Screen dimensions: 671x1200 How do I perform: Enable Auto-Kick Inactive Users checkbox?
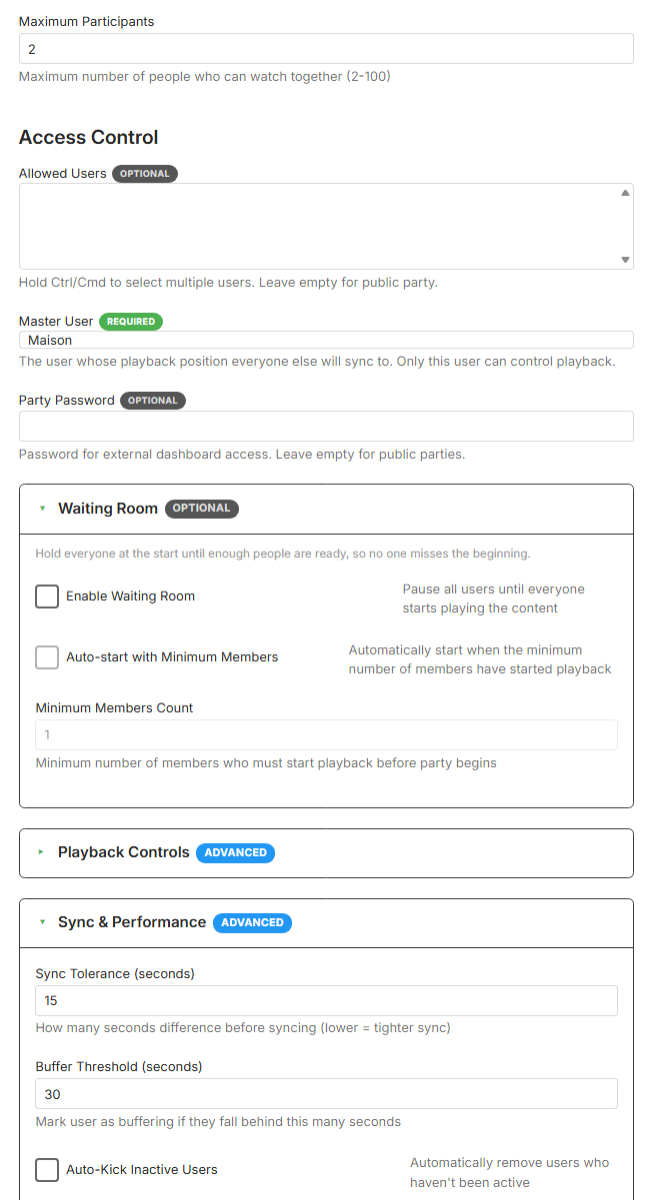47,1170
